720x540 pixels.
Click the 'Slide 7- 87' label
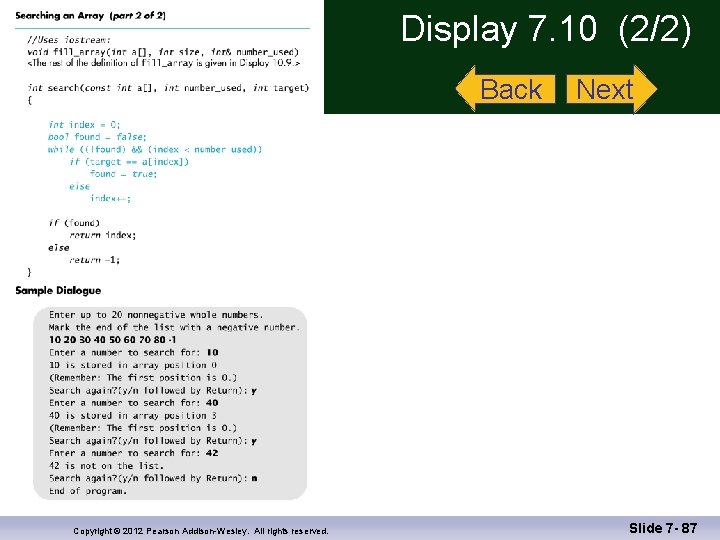click(663, 528)
